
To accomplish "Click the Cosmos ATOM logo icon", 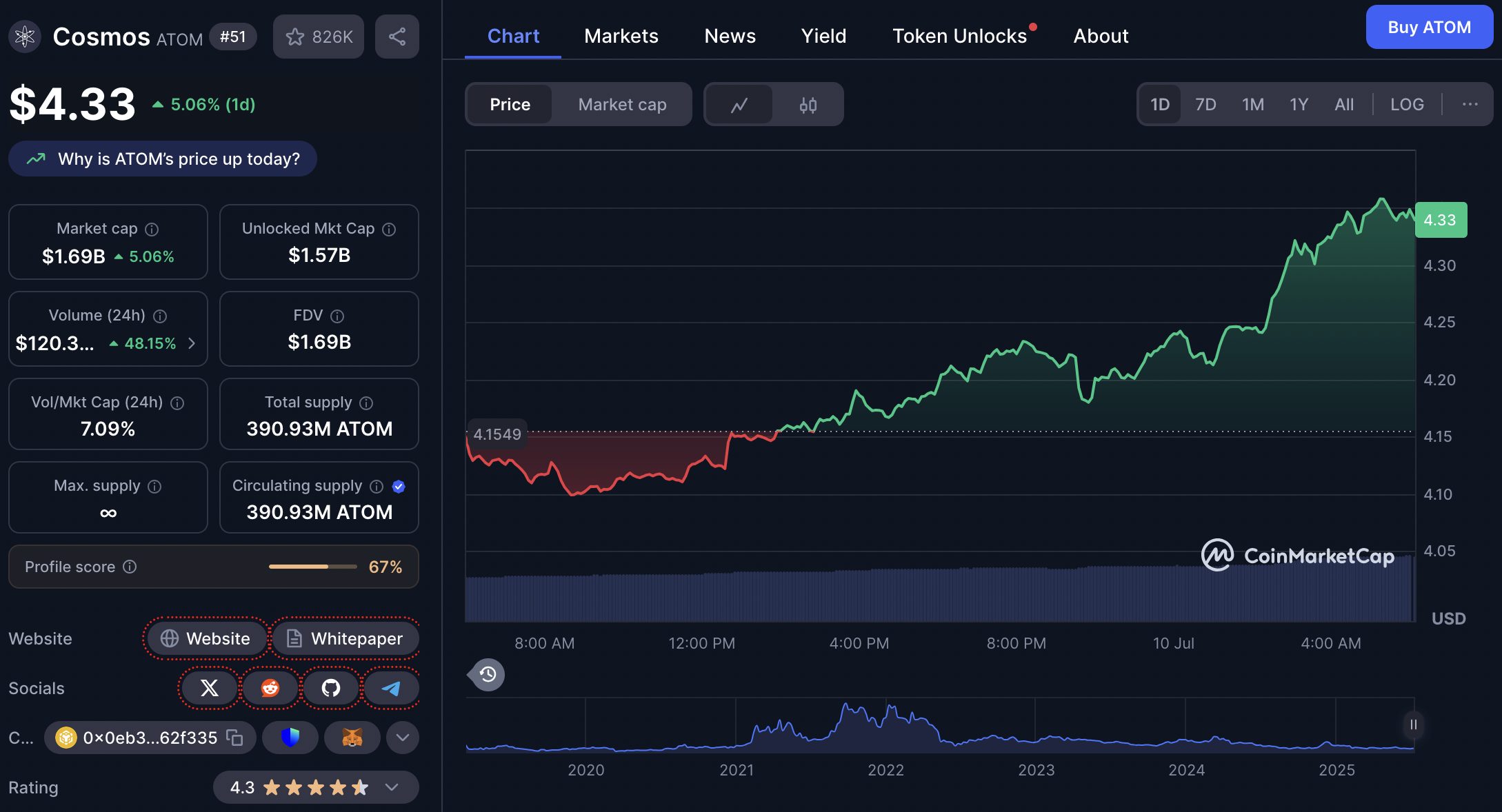I will tap(25, 36).
